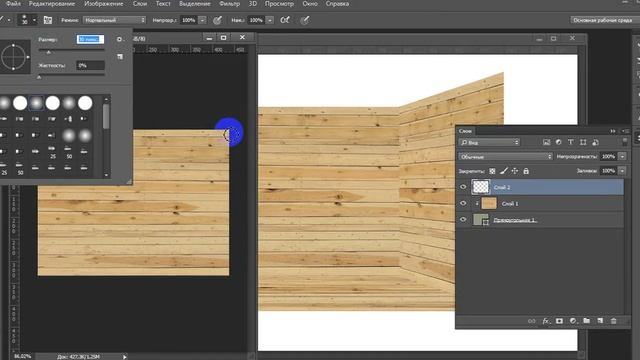Open the layer opacity 100% dropdown arrow
This screenshot has height=360, width=640.
(622, 156)
